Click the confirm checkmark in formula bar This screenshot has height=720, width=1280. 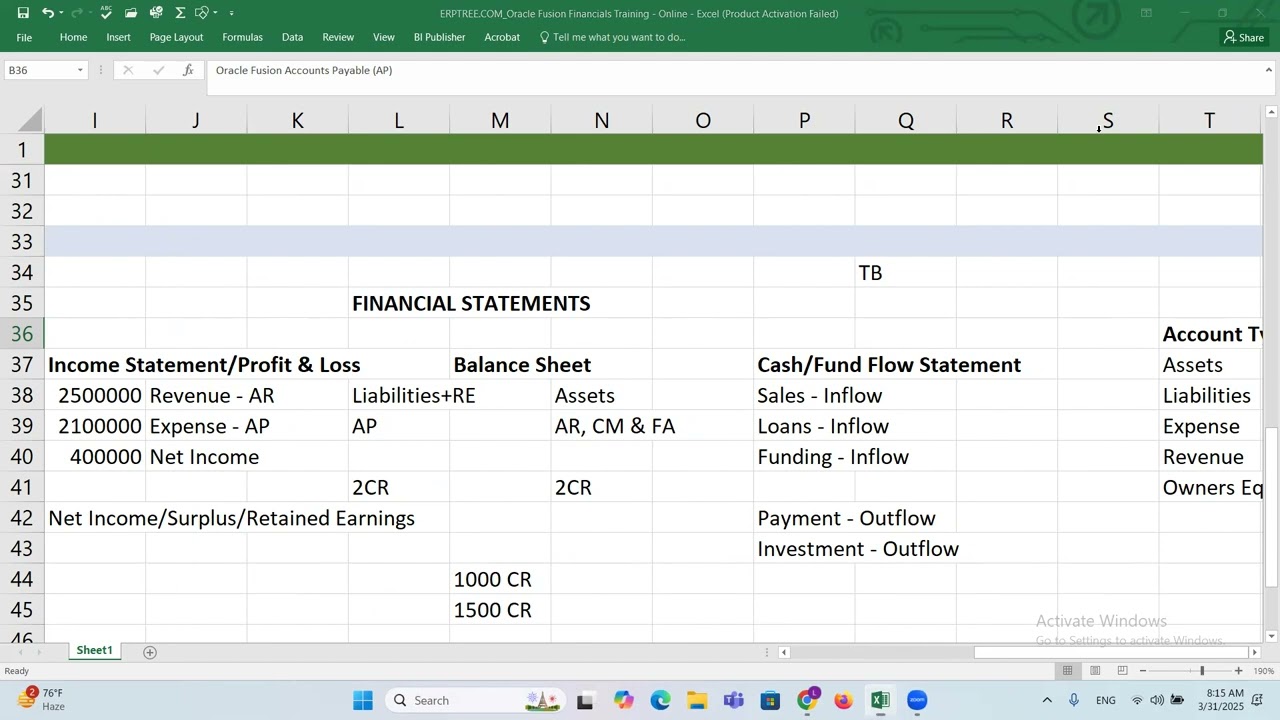point(158,70)
